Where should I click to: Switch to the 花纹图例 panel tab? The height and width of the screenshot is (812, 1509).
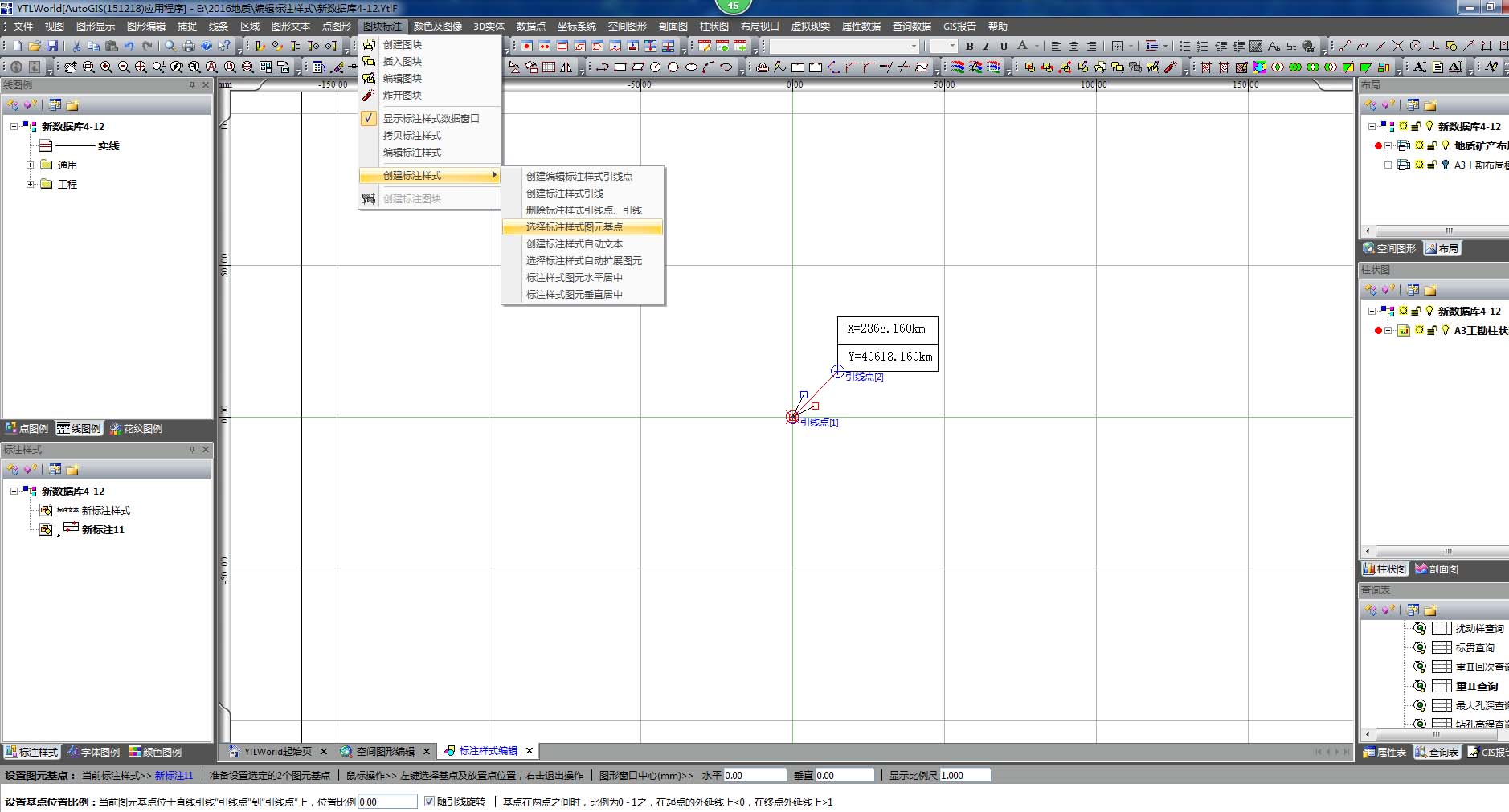click(x=136, y=429)
